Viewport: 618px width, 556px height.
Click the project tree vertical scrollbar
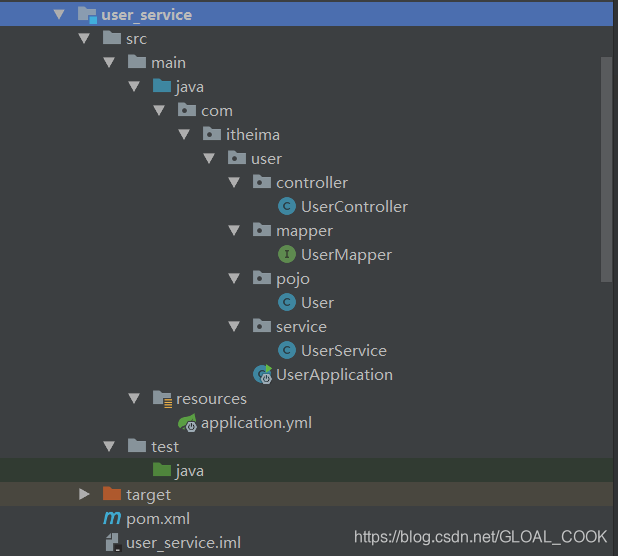pyautogui.click(x=606, y=169)
